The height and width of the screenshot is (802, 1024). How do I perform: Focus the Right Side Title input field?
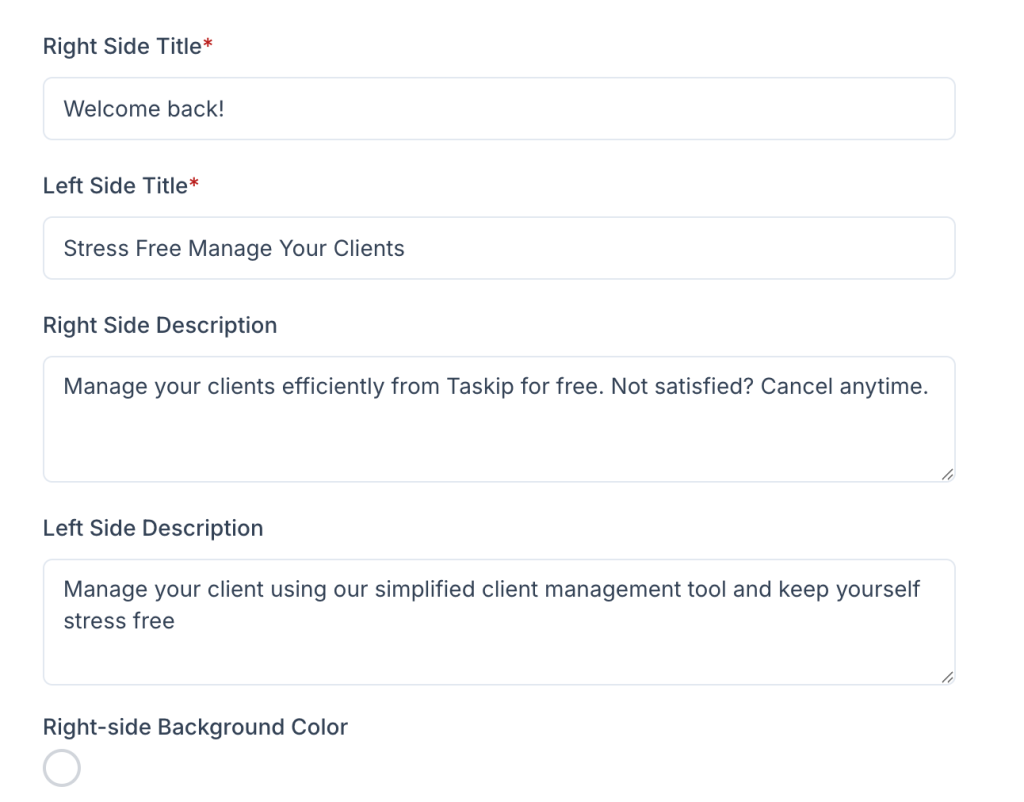tap(498, 109)
